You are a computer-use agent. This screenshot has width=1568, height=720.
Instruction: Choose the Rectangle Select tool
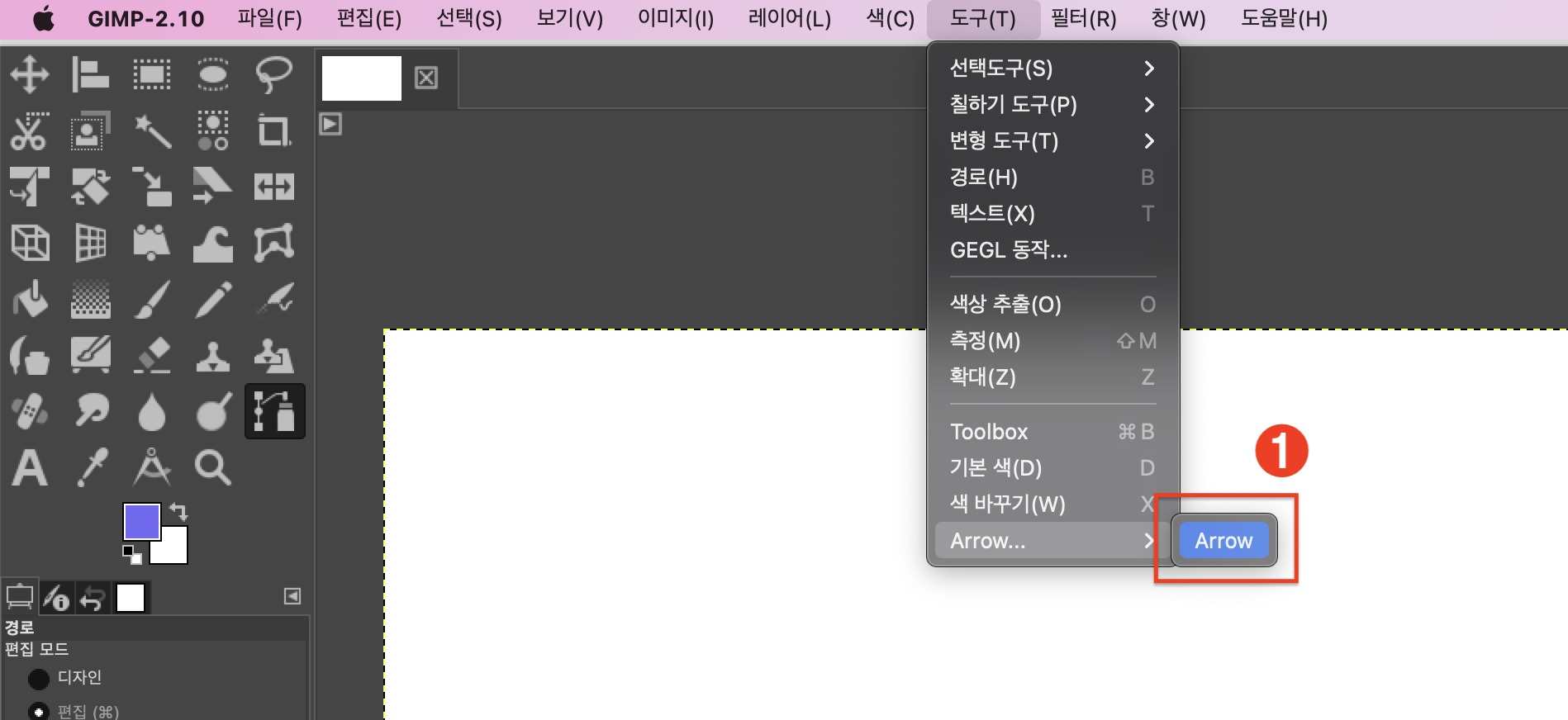pyautogui.click(x=152, y=74)
